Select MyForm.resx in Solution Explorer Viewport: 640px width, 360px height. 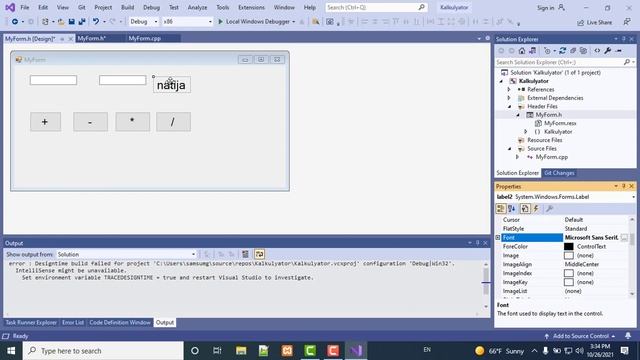click(560, 123)
